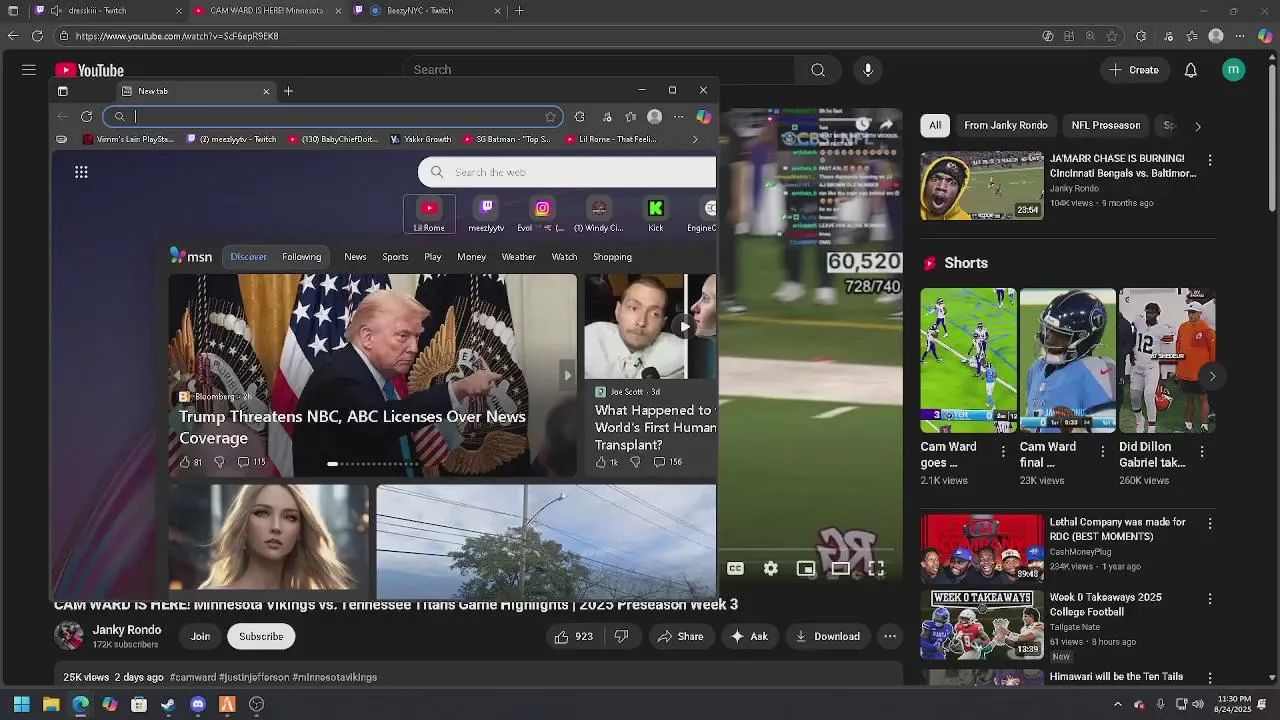Click Create button on YouTube
Image resolution: width=1280 pixels, height=720 pixels.
[x=1133, y=70]
